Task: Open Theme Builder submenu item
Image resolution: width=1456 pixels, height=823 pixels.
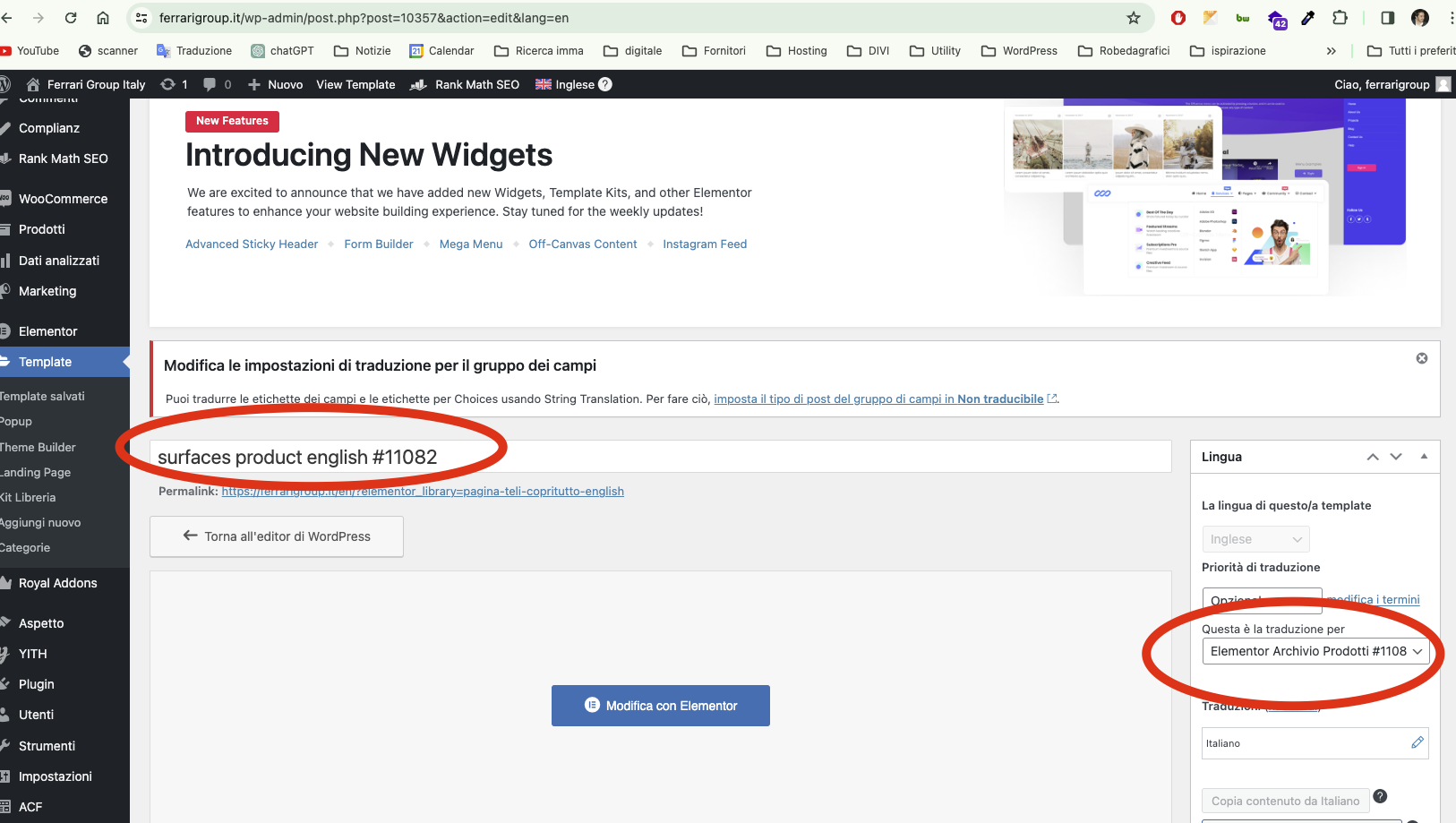Action: point(38,447)
